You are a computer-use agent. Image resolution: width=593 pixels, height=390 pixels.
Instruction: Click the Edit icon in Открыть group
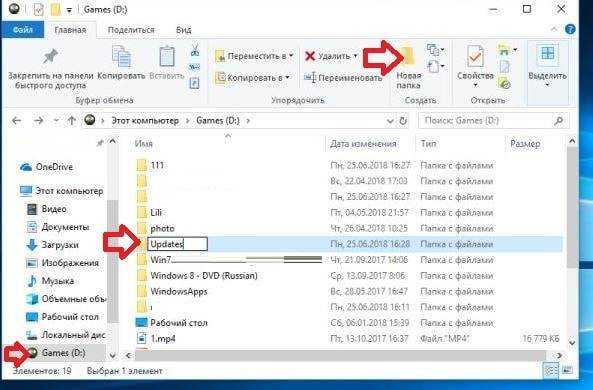pos(505,67)
